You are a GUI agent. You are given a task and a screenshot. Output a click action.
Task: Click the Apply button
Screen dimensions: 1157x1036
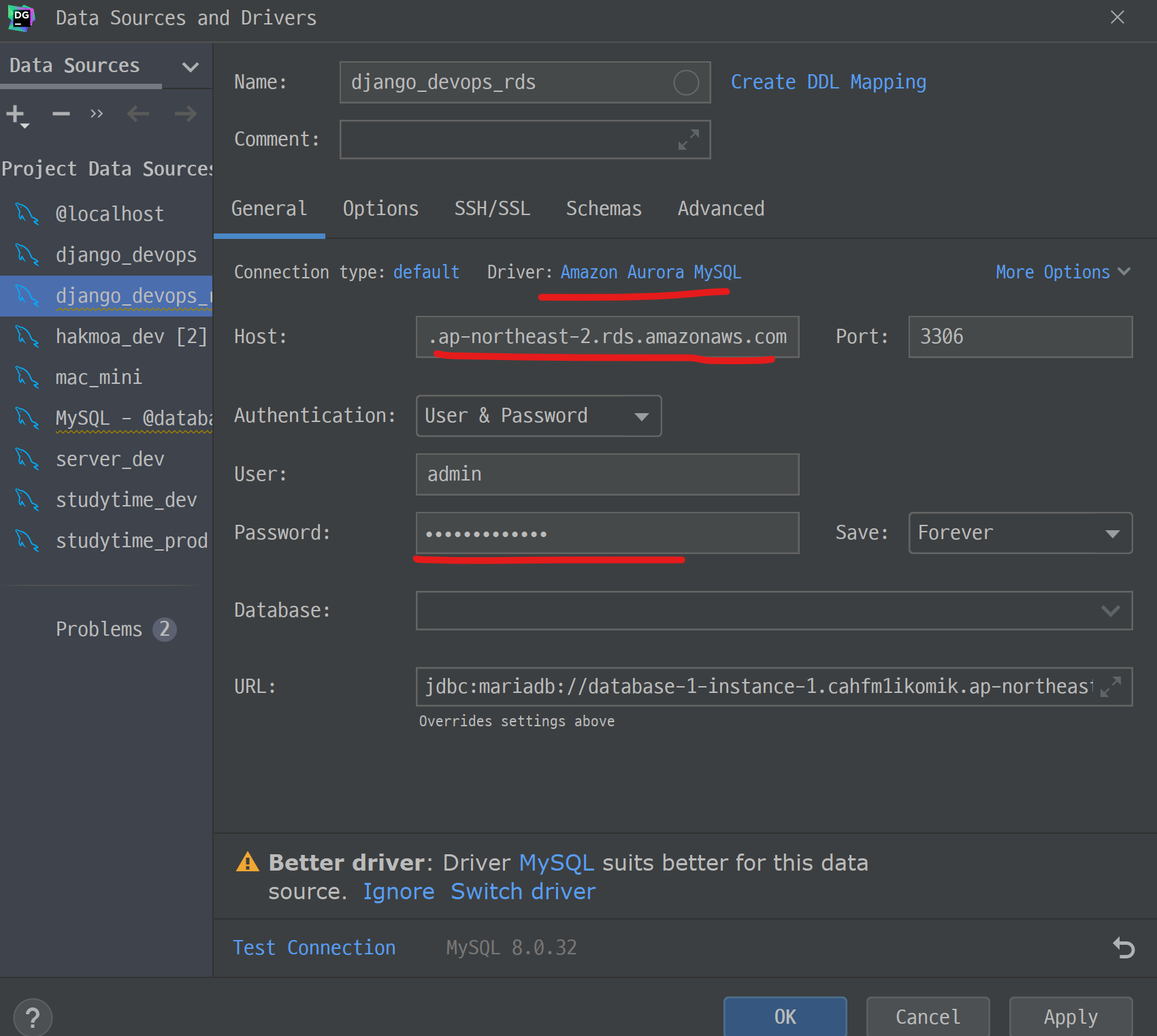tap(1071, 1017)
